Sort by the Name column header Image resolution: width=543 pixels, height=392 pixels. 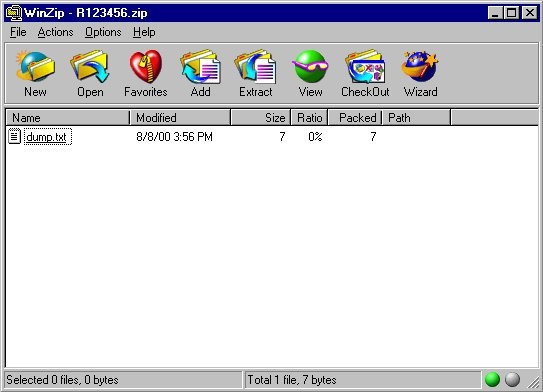coord(68,118)
